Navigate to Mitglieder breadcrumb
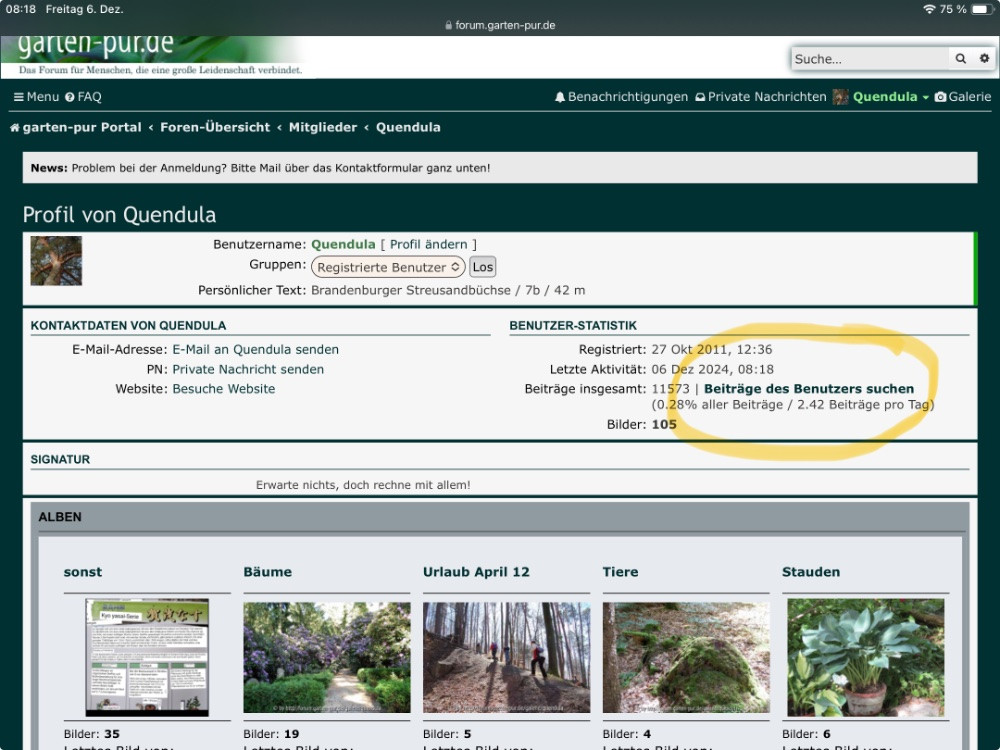Screen dimensions: 1000x750 tap(322, 127)
